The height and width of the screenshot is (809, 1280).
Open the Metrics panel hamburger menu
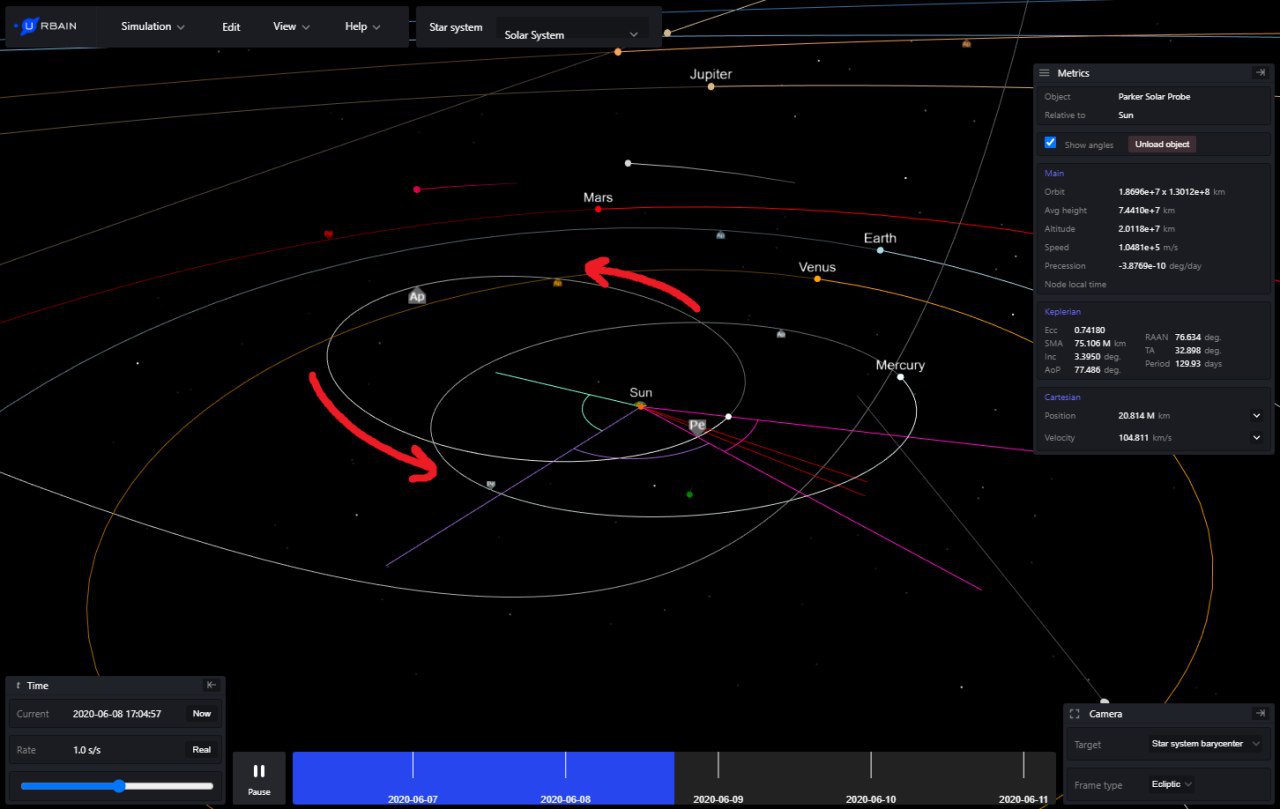point(1044,73)
